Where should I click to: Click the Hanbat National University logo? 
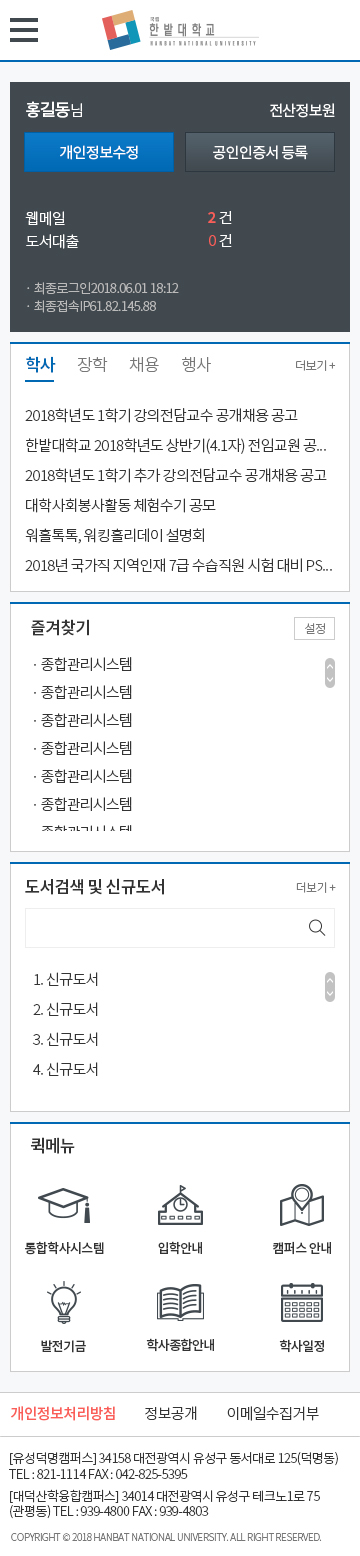click(x=180, y=30)
